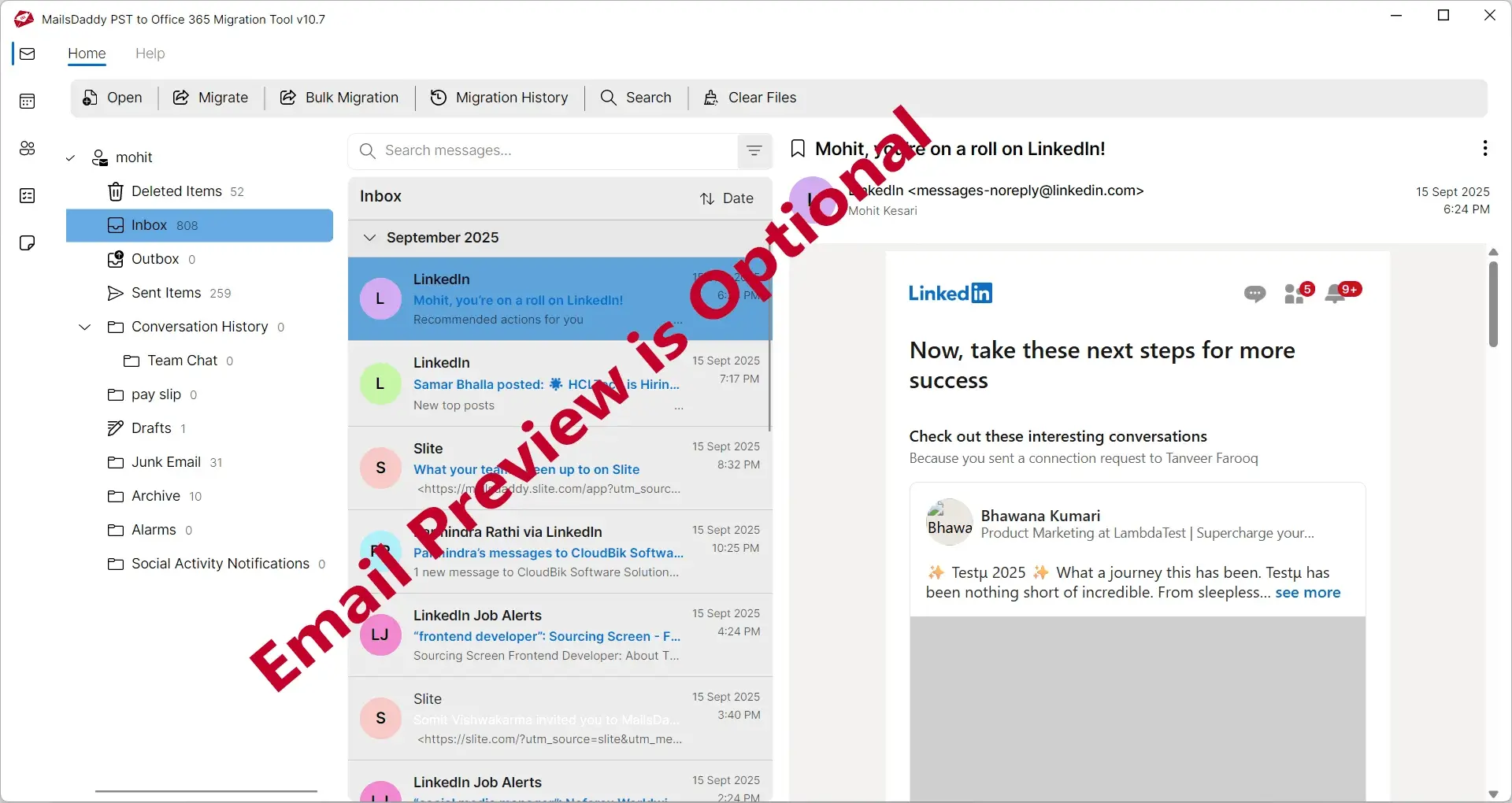Switch to the Help tab
Viewport: 1512px width, 803px height.
click(x=150, y=54)
